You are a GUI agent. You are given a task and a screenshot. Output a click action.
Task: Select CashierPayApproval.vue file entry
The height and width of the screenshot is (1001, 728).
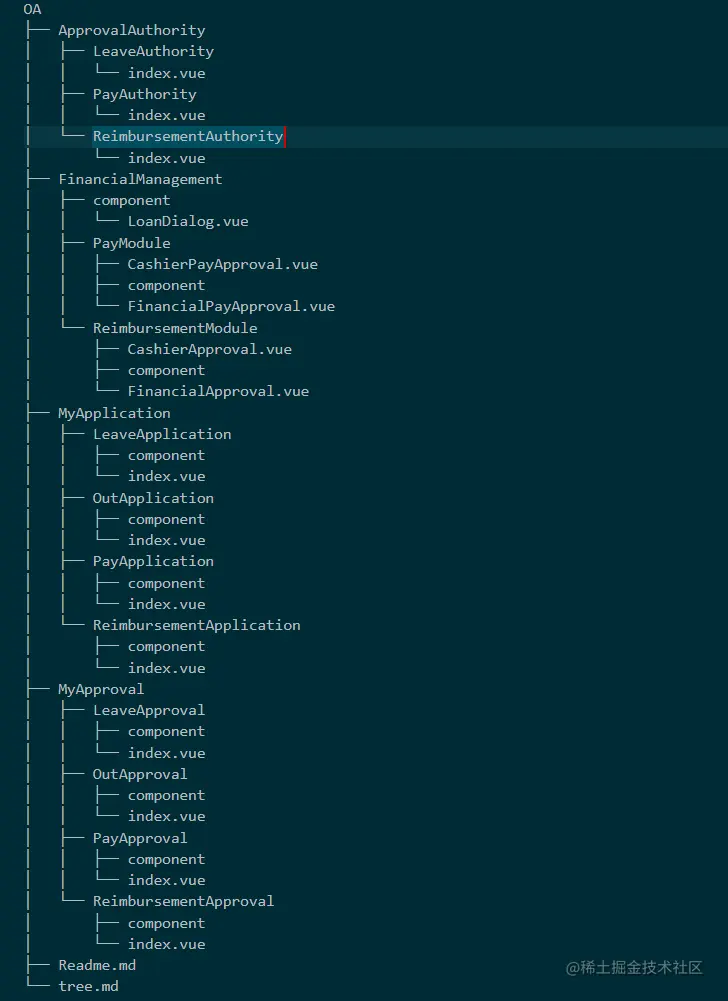(222, 264)
